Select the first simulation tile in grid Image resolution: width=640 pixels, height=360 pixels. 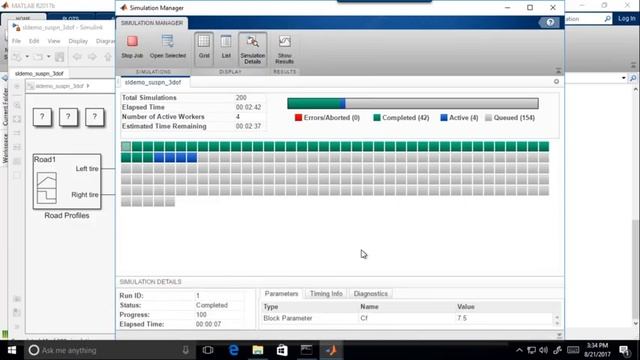pyautogui.click(x=126, y=147)
